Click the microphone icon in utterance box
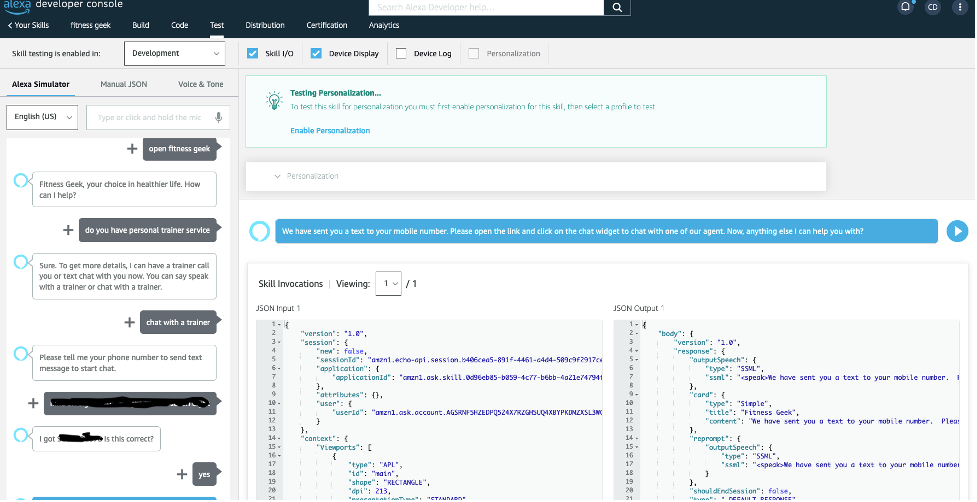977x502 pixels. click(218, 117)
